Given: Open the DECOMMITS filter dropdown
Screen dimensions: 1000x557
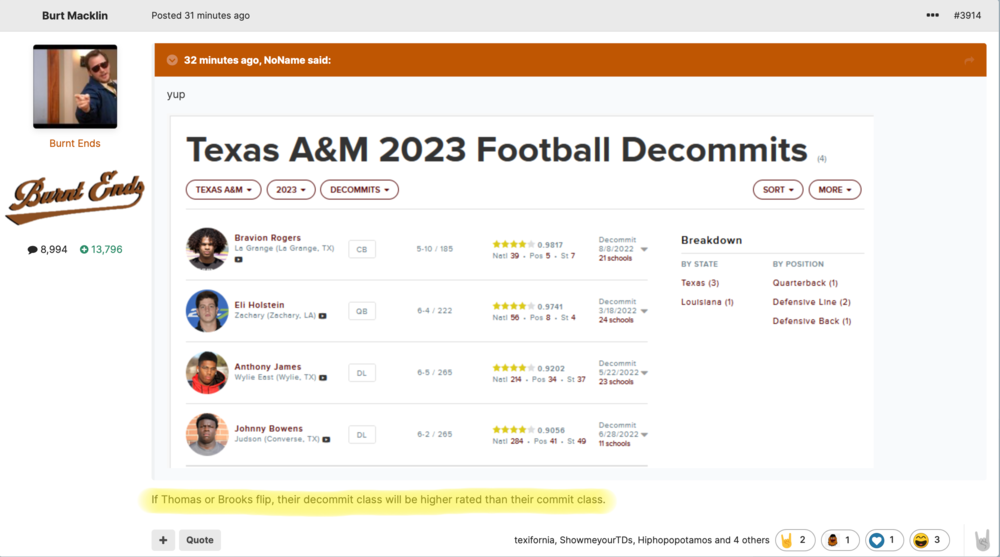Looking at the screenshot, I should (360, 189).
